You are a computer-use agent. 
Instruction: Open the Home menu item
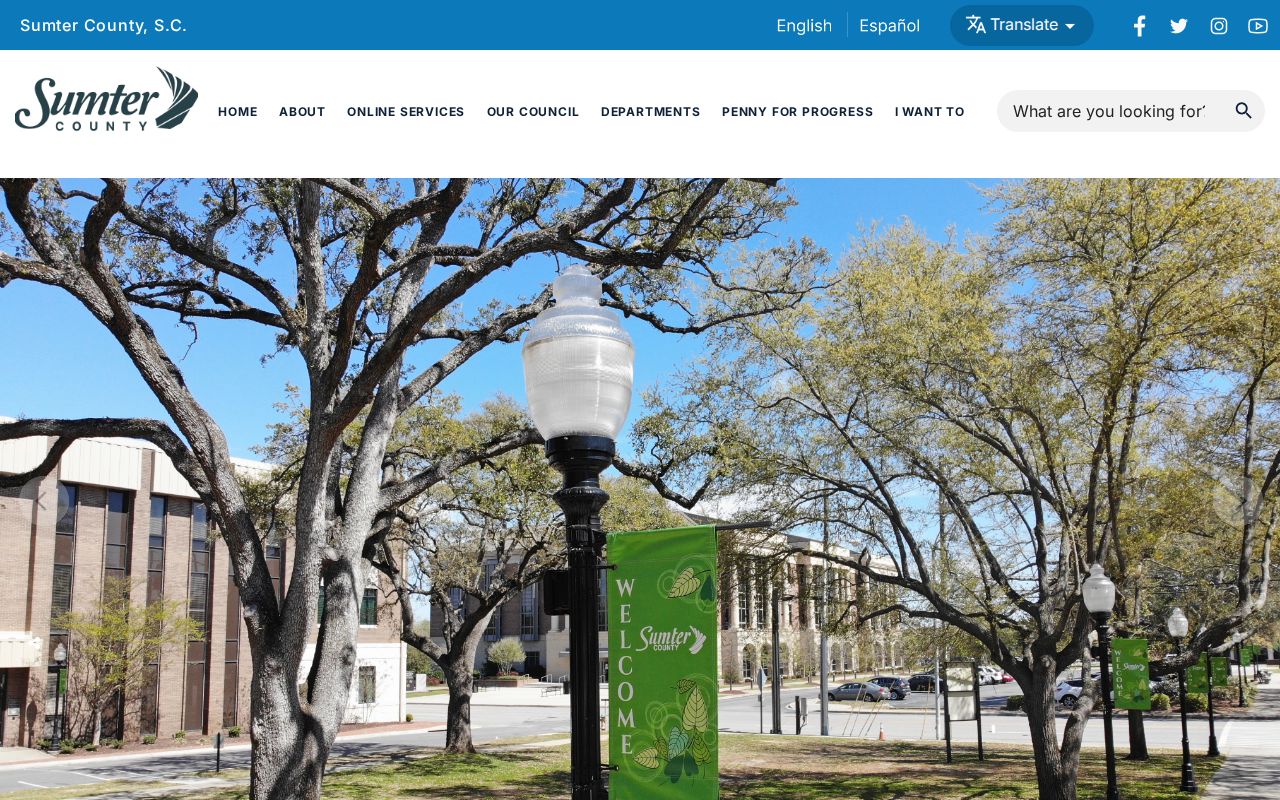point(238,112)
